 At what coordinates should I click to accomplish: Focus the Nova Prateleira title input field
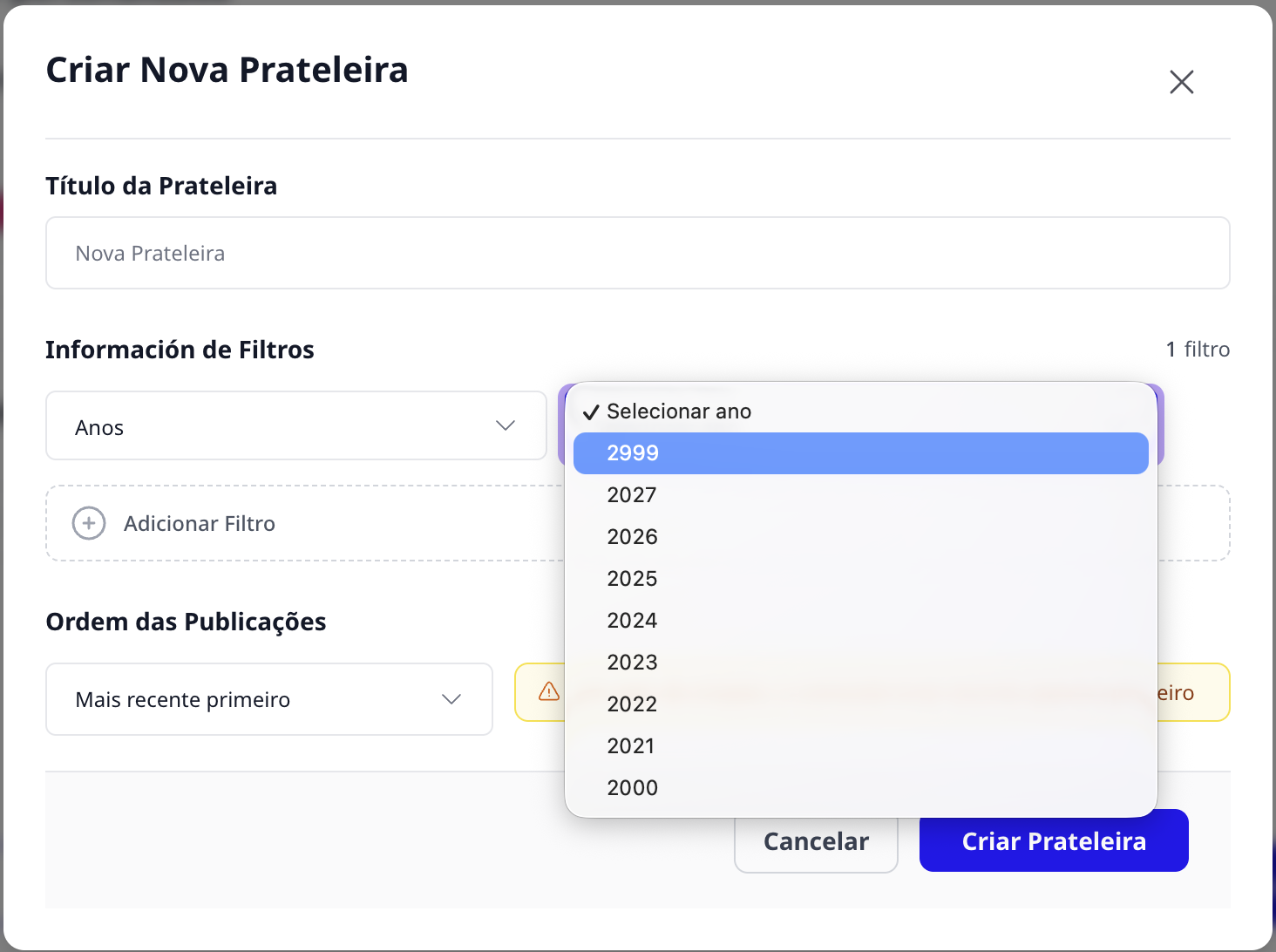click(638, 253)
